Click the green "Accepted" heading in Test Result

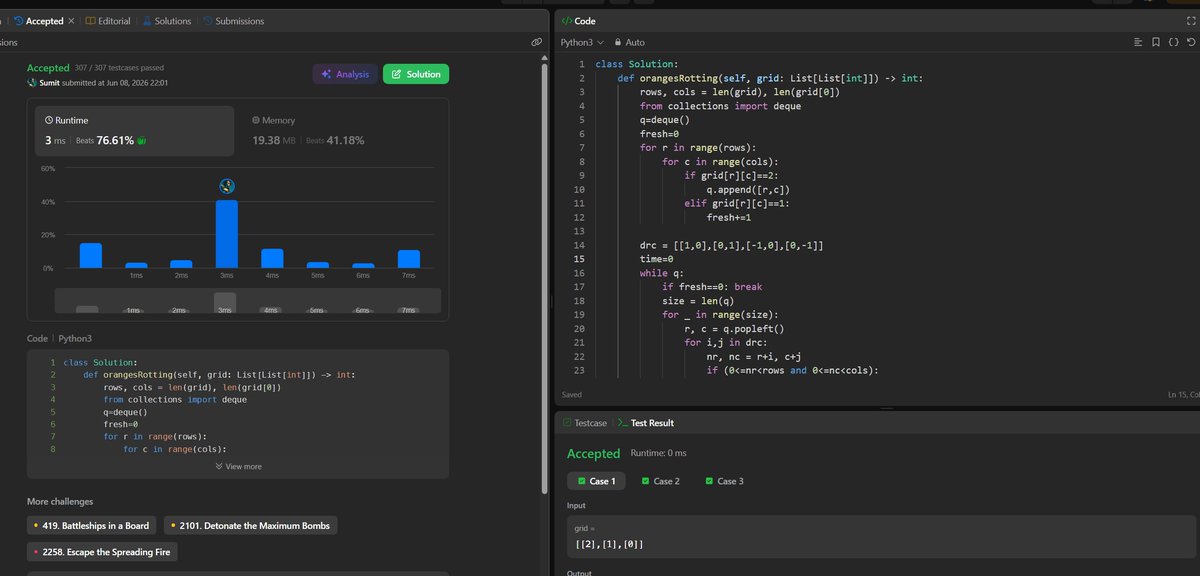[594, 454]
